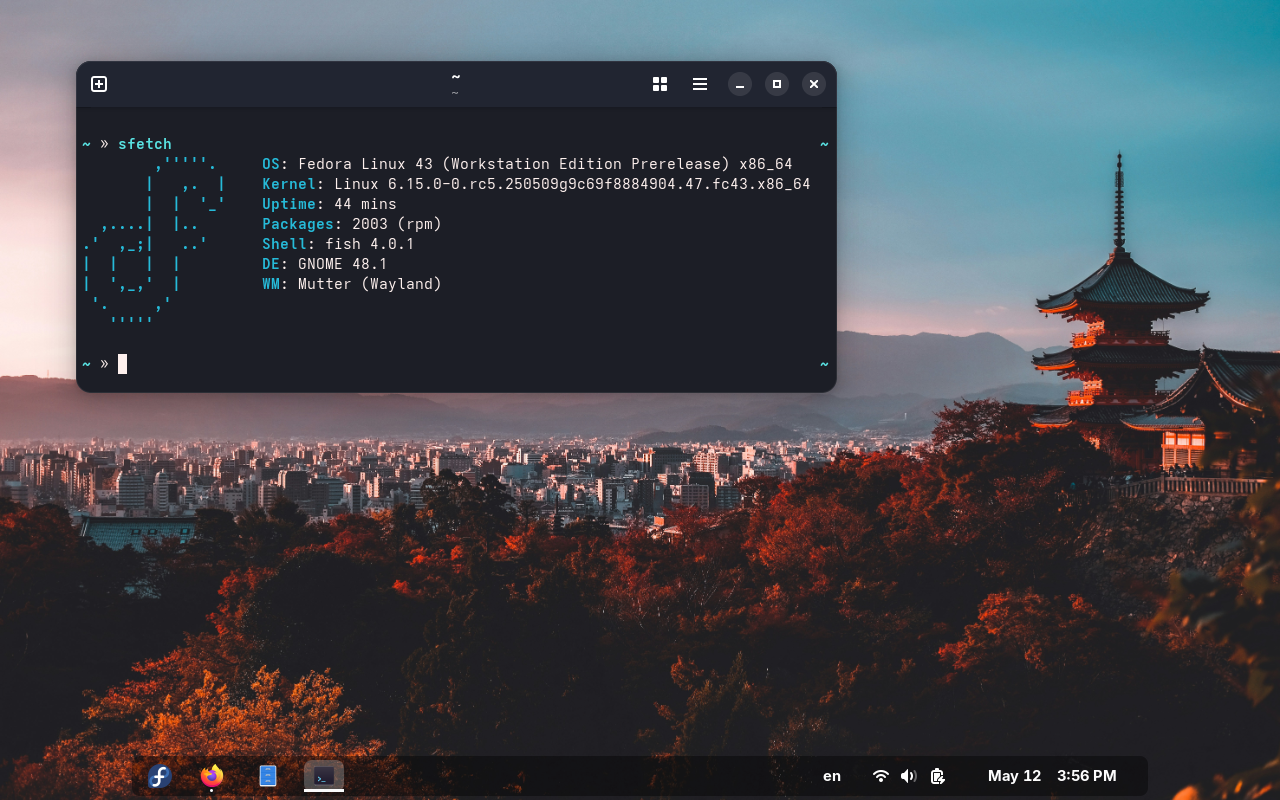Open a new terminal tab with plus icon
Image resolution: width=1280 pixels, height=800 pixels.
(x=99, y=84)
